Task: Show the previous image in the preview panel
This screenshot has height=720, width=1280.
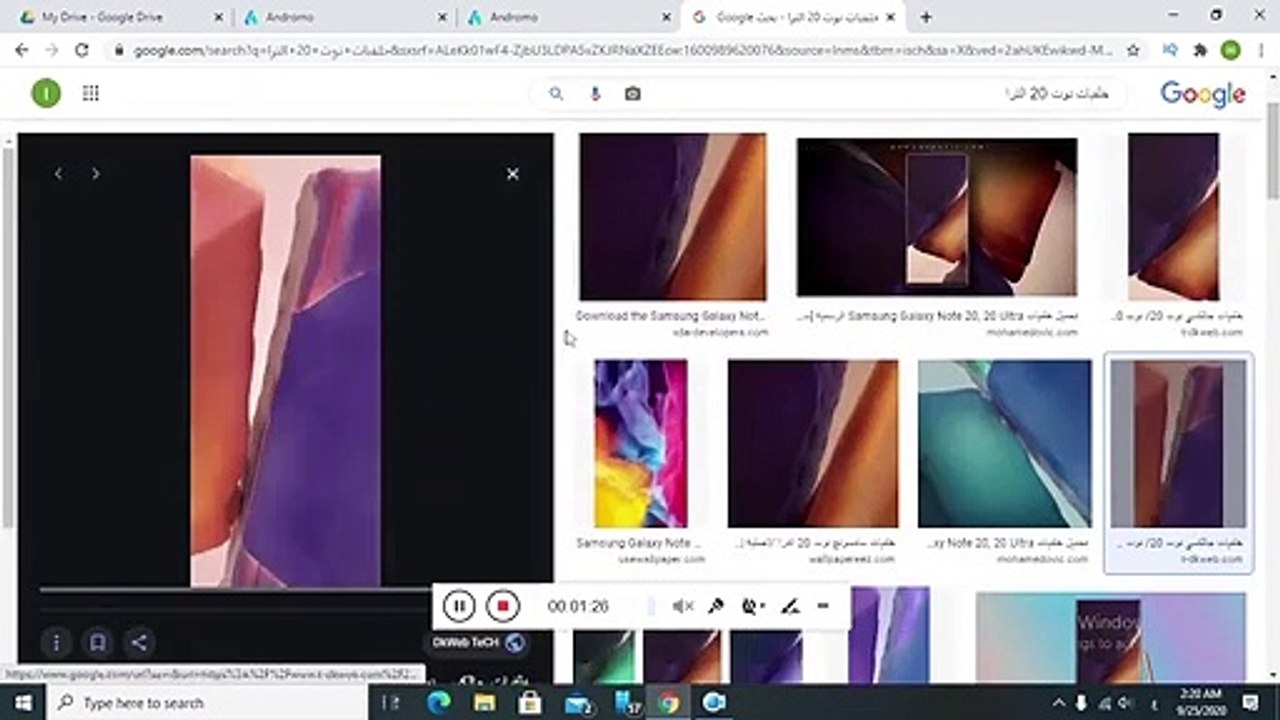Action: pyautogui.click(x=59, y=174)
